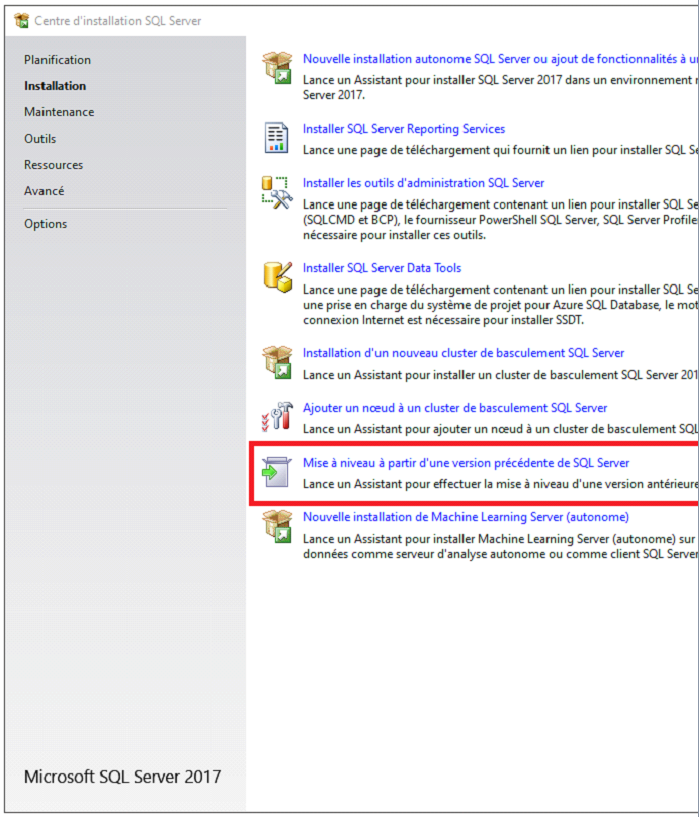Click the Centre d'installation SQL Server title
699x817 pixels.
coord(118,21)
